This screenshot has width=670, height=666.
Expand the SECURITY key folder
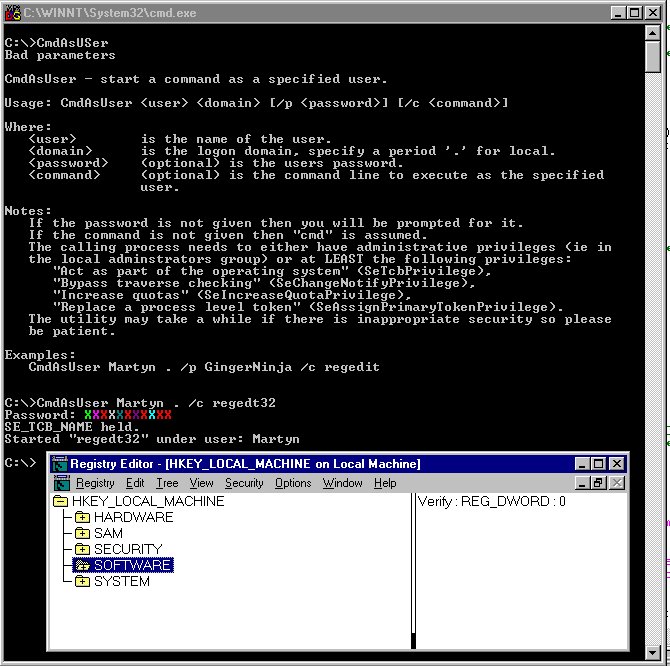point(82,549)
